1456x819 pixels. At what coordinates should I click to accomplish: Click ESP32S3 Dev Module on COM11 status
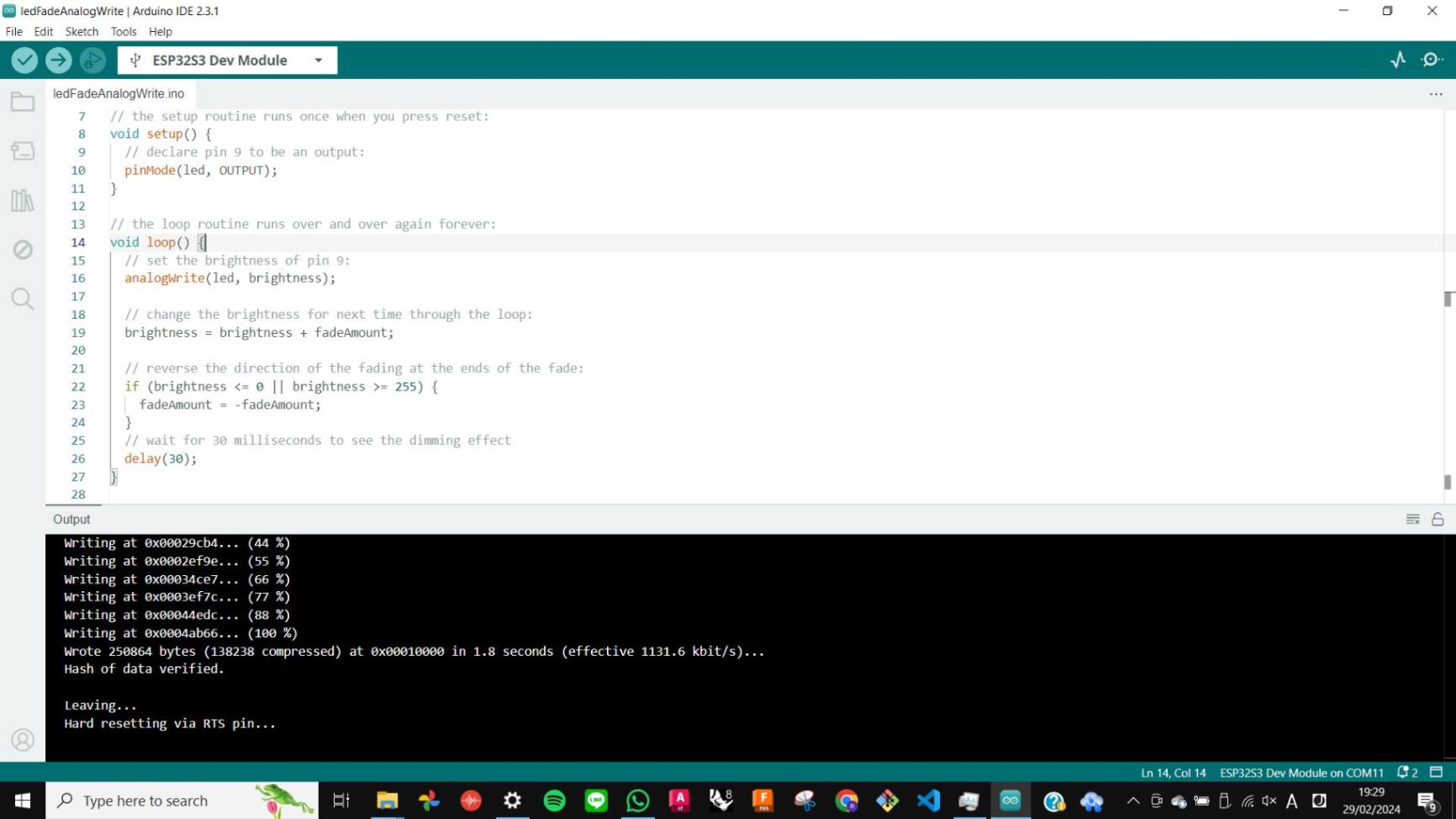pyautogui.click(x=1301, y=773)
